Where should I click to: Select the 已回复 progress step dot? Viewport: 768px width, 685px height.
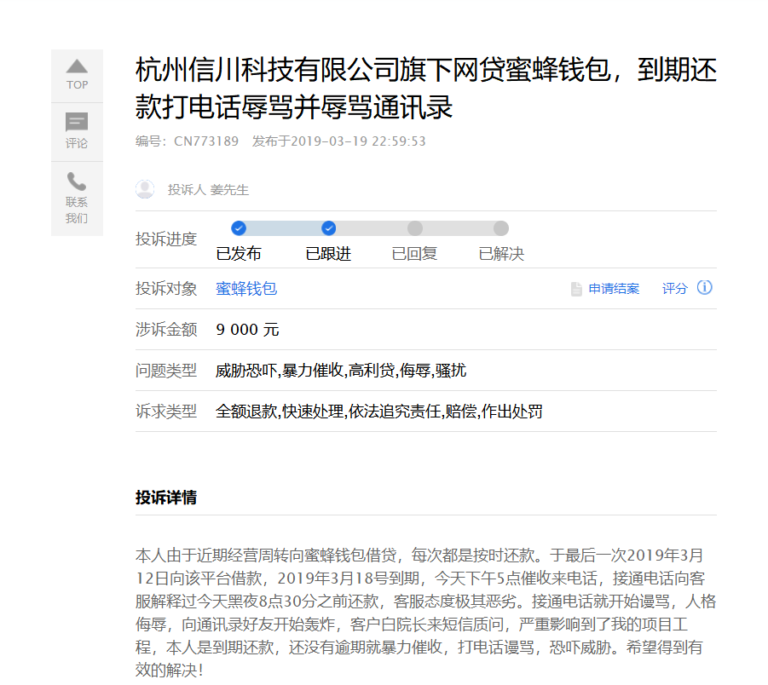[x=415, y=228]
